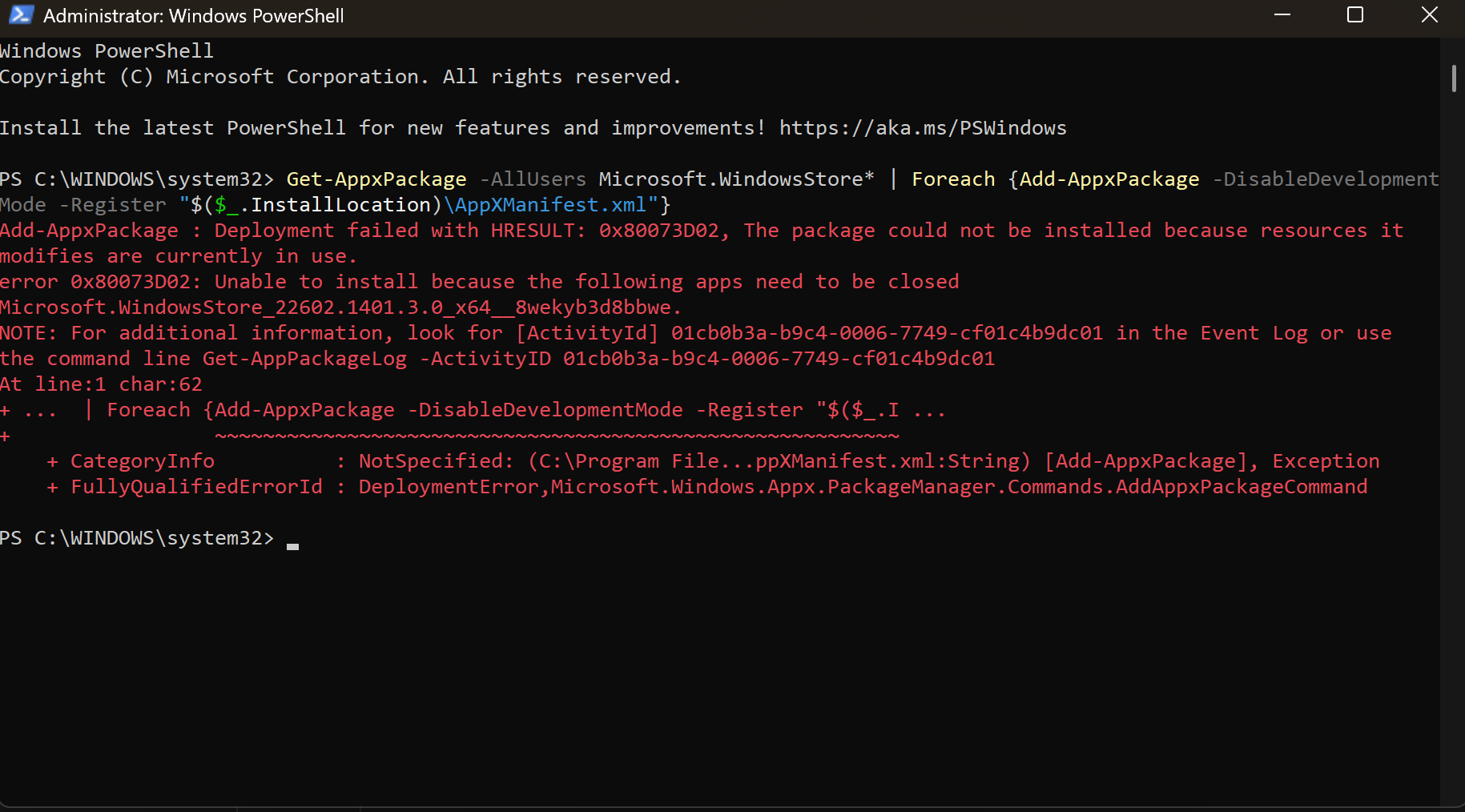Click "Microsoft.WindowsStore*" in the typed command

coord(737,179)
